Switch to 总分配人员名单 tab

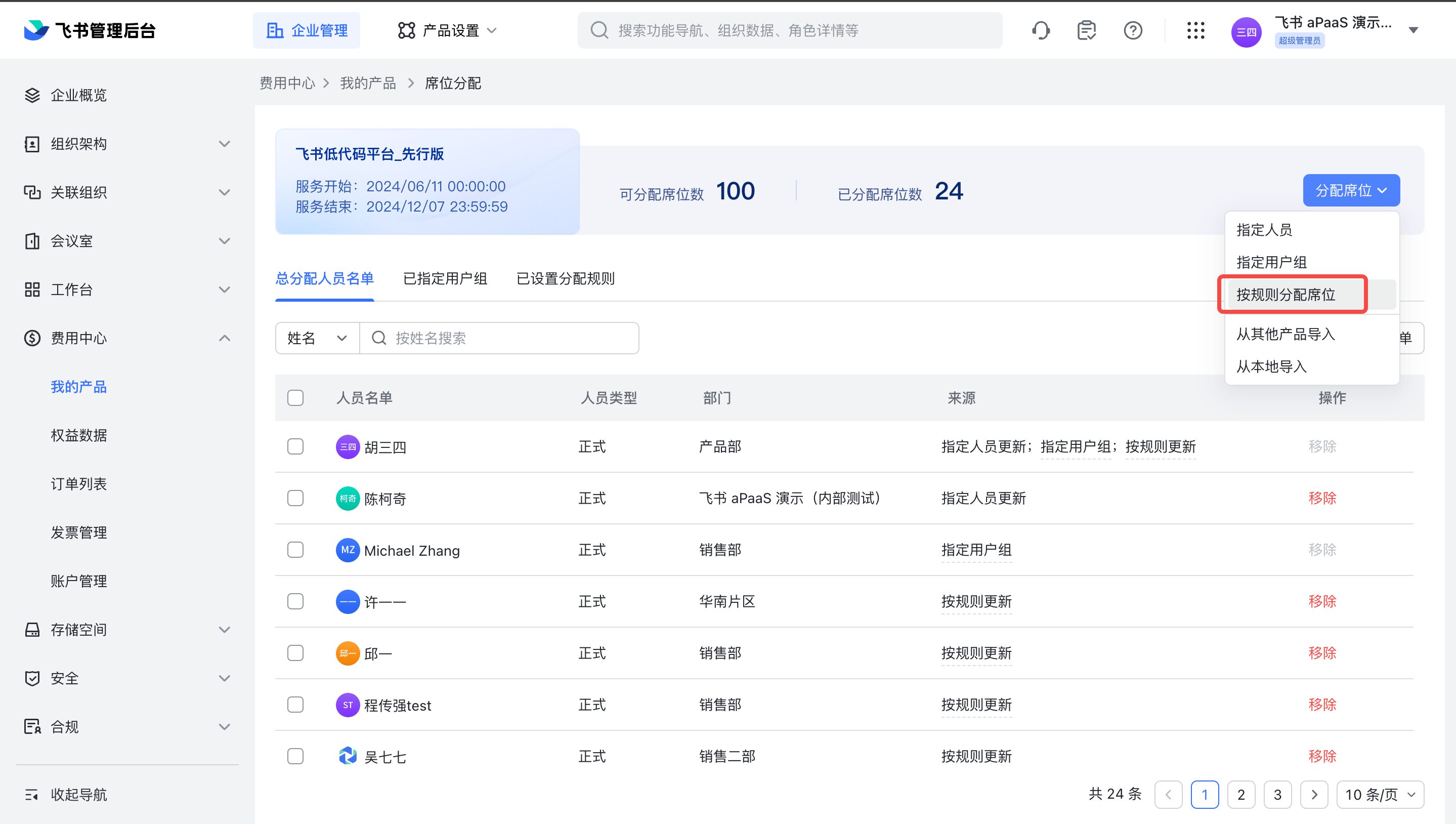pyautogui.click(x=325, y=278)
